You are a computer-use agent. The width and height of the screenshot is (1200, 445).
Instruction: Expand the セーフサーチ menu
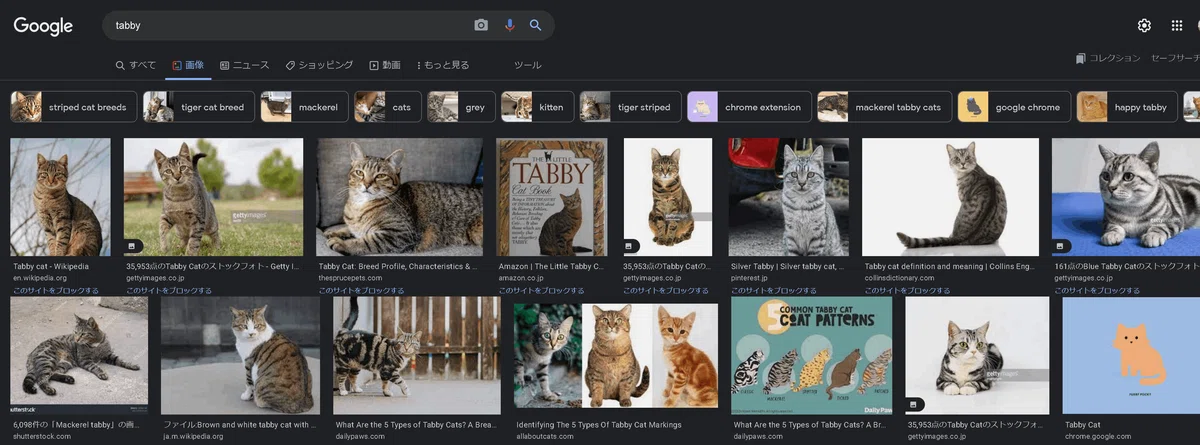pos(1175,59)
